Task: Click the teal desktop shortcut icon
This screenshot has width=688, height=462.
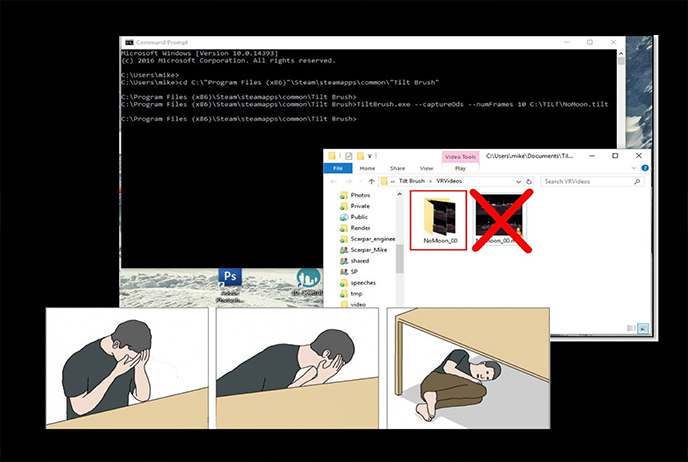Action: tap(310, 278)
